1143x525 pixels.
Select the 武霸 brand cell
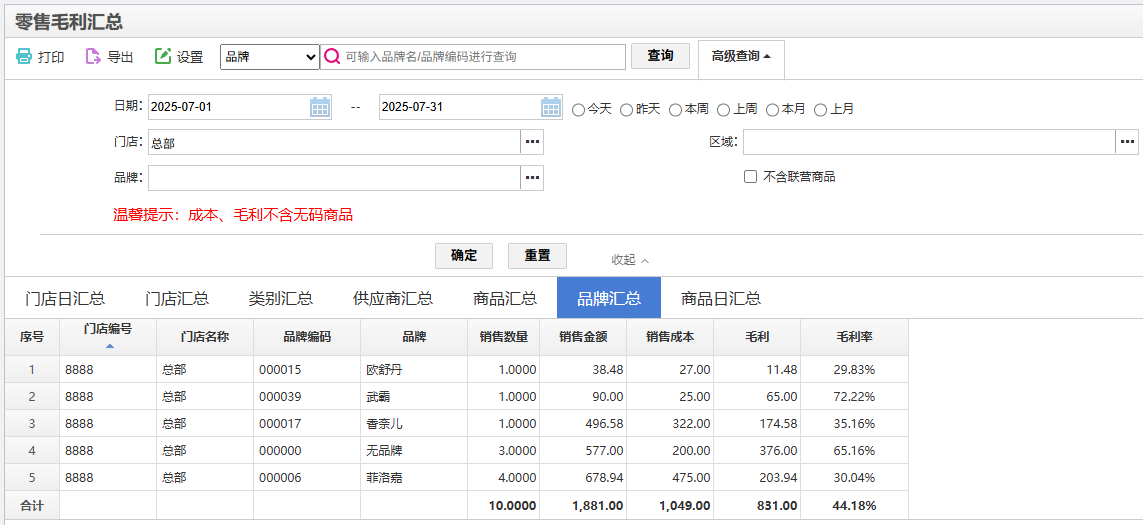point(414,397)
